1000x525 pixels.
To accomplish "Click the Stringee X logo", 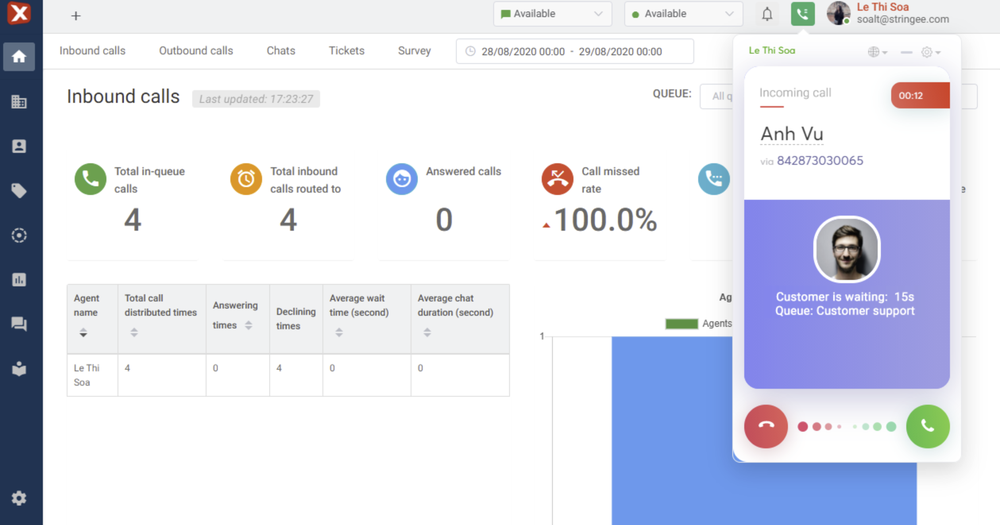I will (x=19, y=13).
